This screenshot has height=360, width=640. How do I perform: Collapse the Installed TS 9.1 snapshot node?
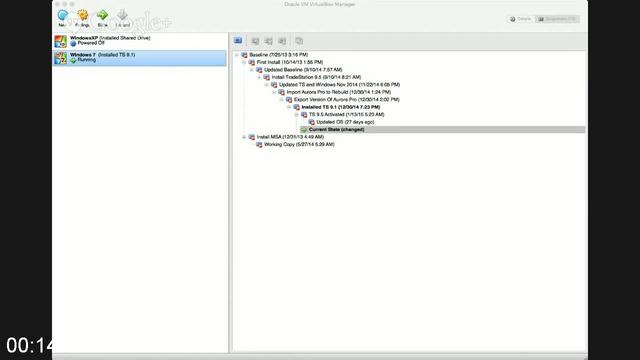click(x=289, y=107)
